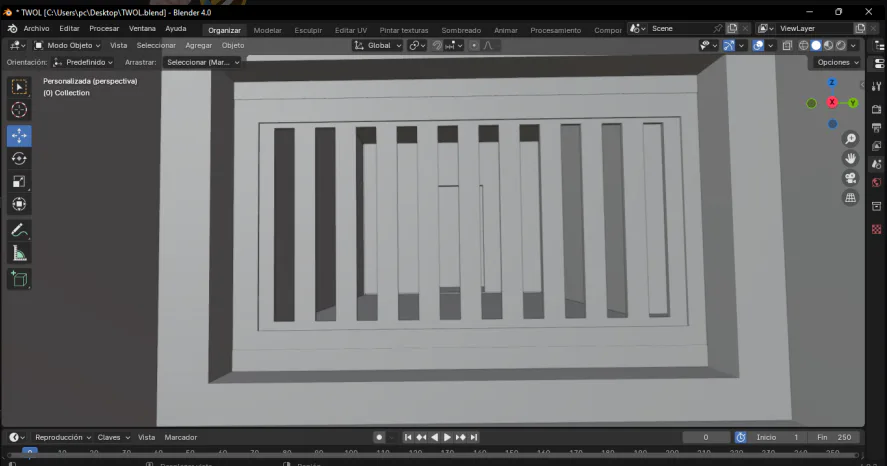This screenshot has height=466, width=887.
Task: Click the red X axis gizmo
Action: coord(832,102)
